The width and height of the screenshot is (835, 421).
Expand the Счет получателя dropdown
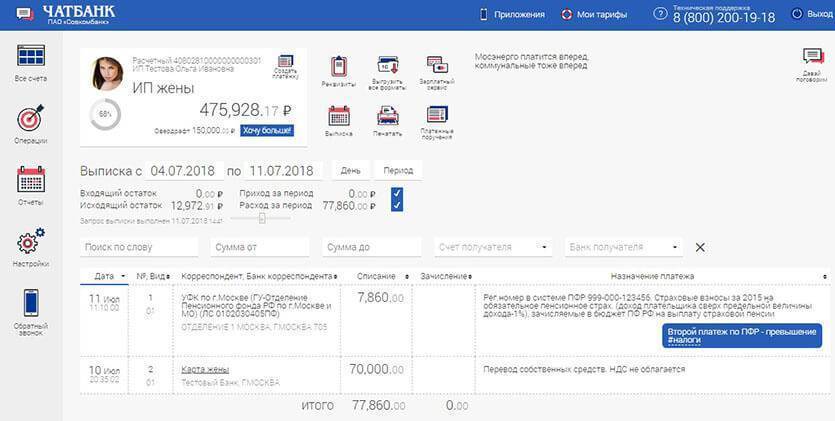point(543,247)
